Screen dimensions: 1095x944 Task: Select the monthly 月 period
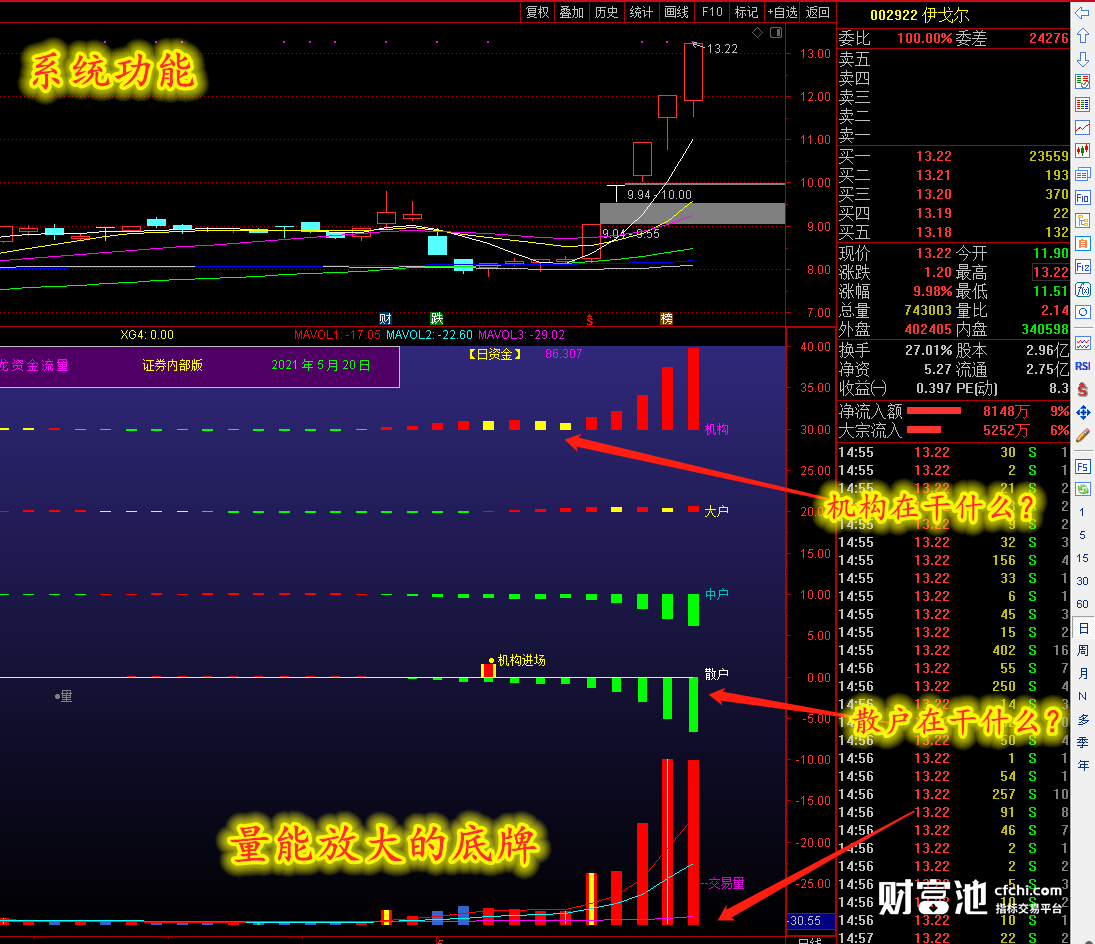[1082, 673]
